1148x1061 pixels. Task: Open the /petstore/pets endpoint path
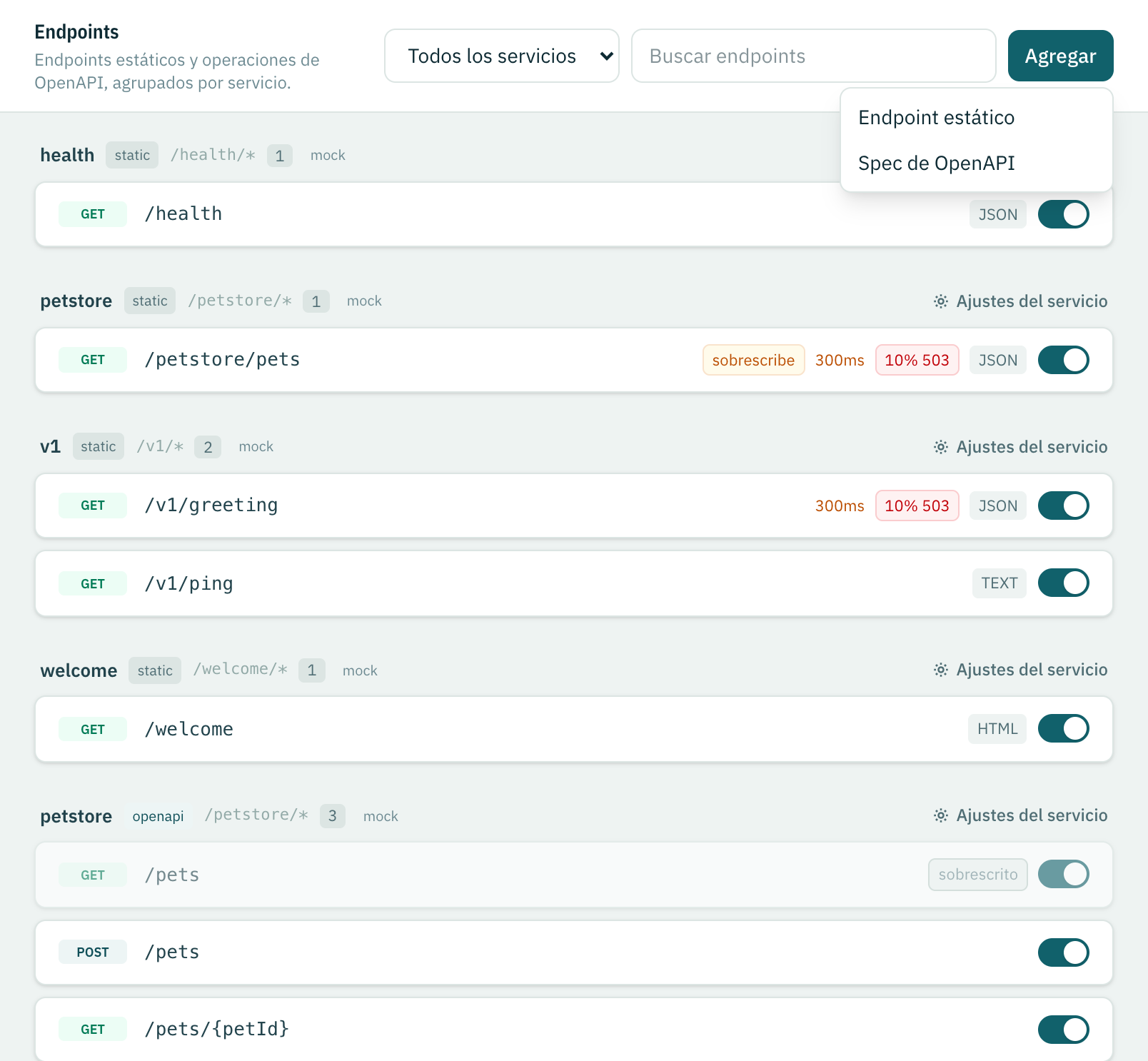222,359
